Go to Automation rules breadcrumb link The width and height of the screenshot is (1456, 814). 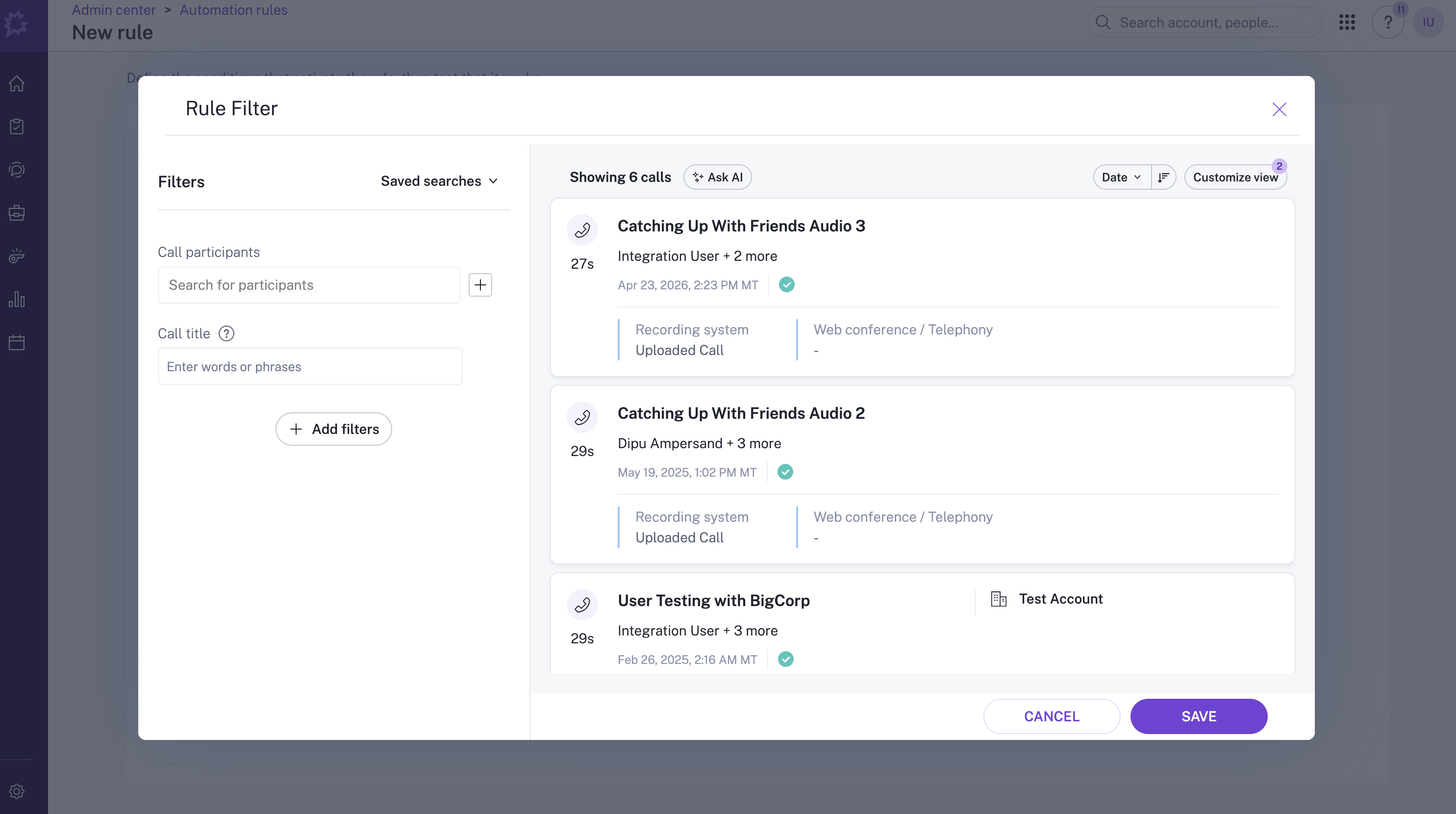(233, 10)
